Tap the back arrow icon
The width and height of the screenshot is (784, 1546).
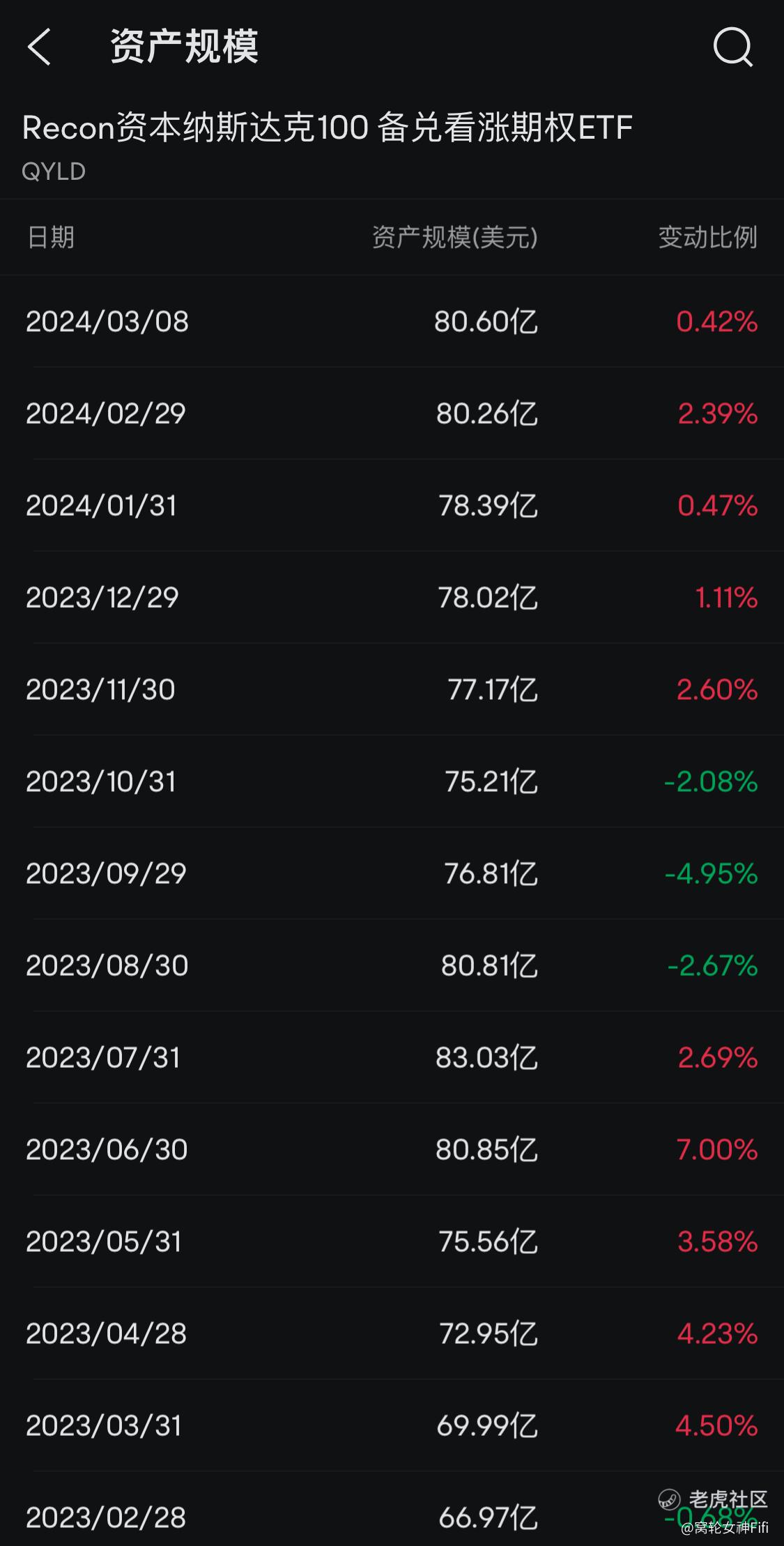tap(39, 47)
